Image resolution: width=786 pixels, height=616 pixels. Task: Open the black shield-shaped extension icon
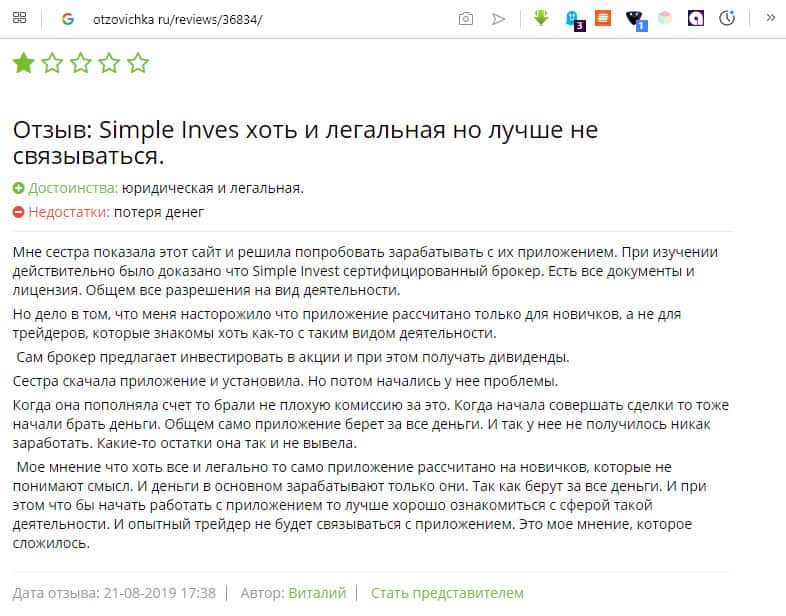634,18
